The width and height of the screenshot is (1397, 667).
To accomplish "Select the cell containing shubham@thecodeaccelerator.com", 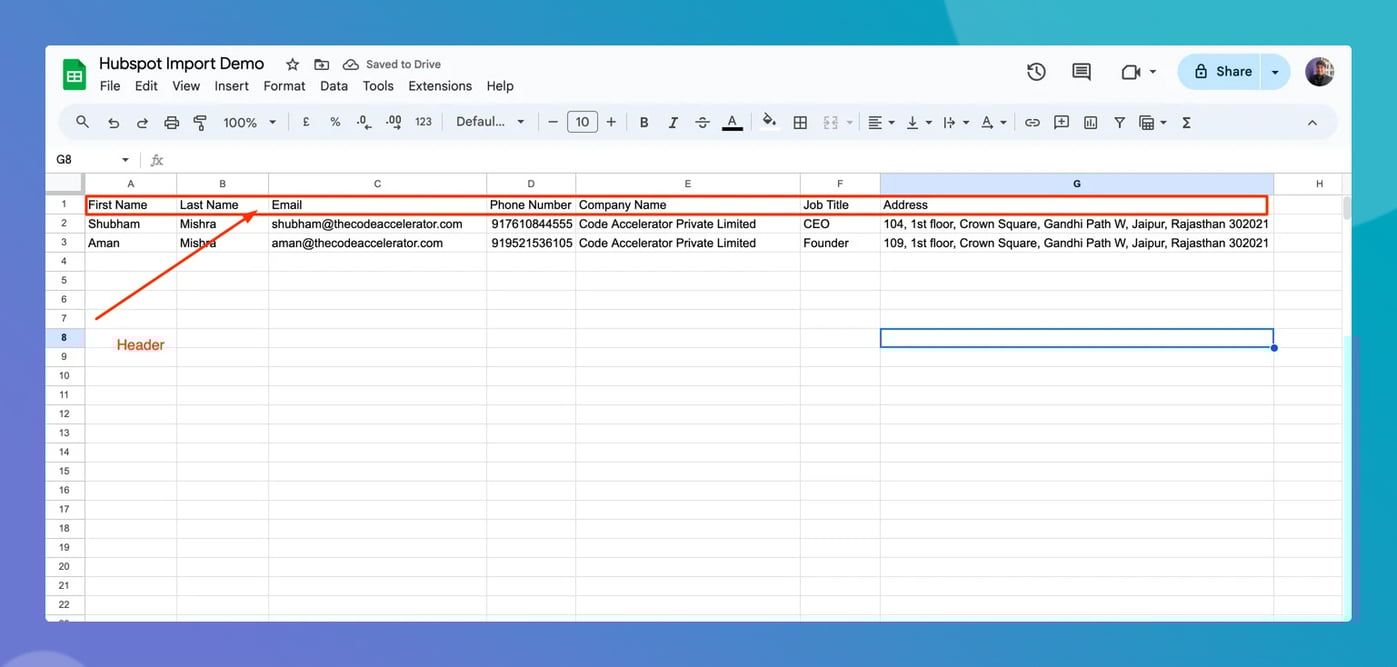I will point(377,223).
